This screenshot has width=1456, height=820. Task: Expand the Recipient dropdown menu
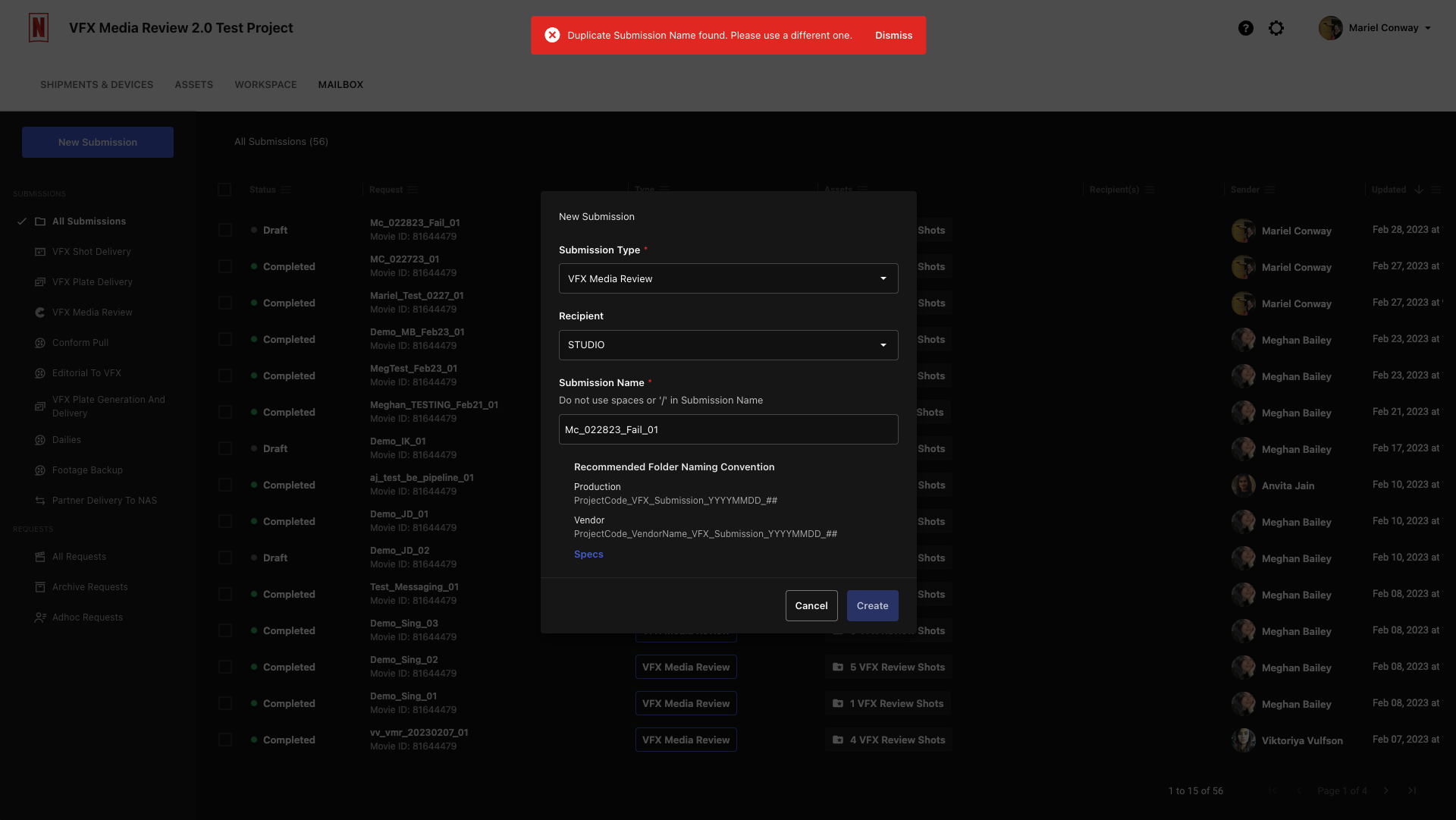(x=728, y=344)
